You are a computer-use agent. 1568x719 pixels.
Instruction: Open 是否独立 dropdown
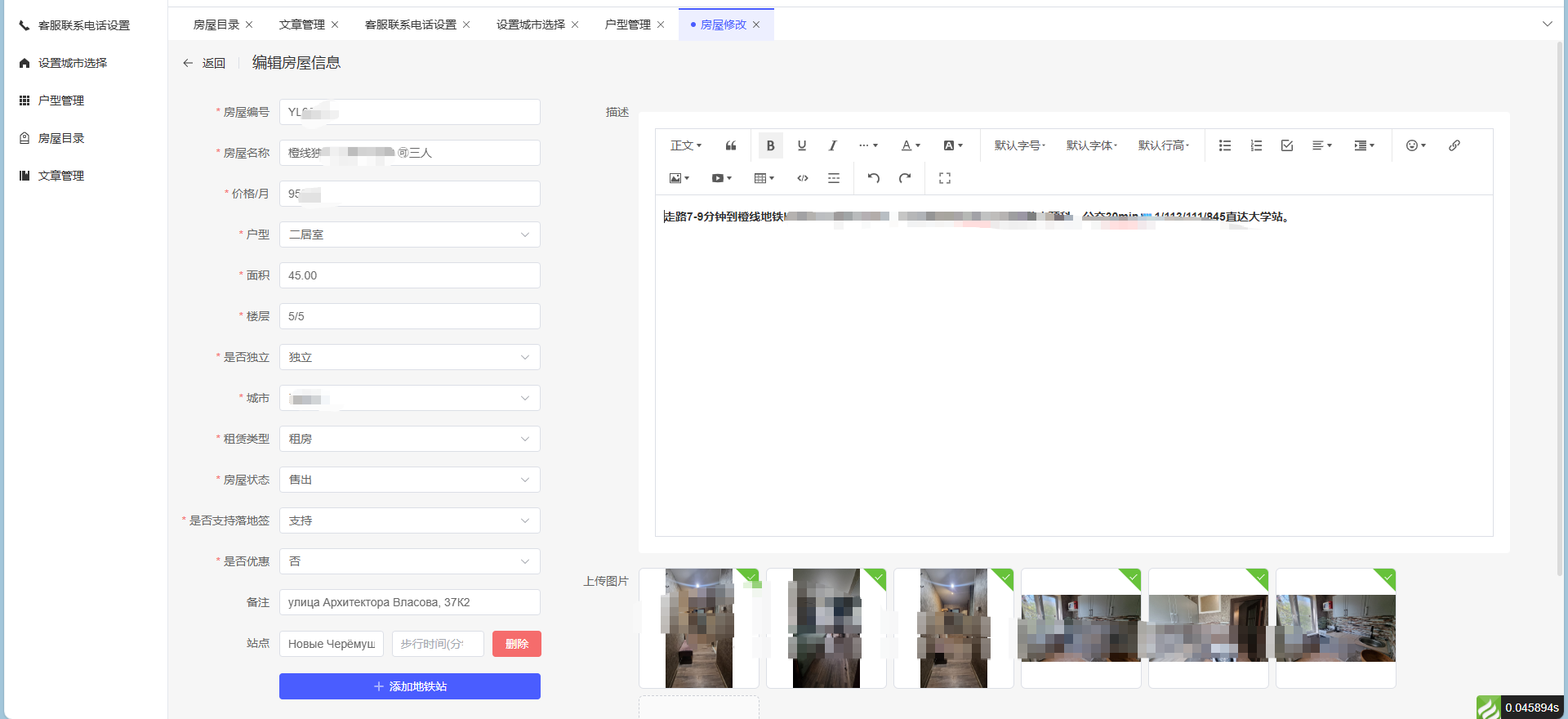coord(410,357)
